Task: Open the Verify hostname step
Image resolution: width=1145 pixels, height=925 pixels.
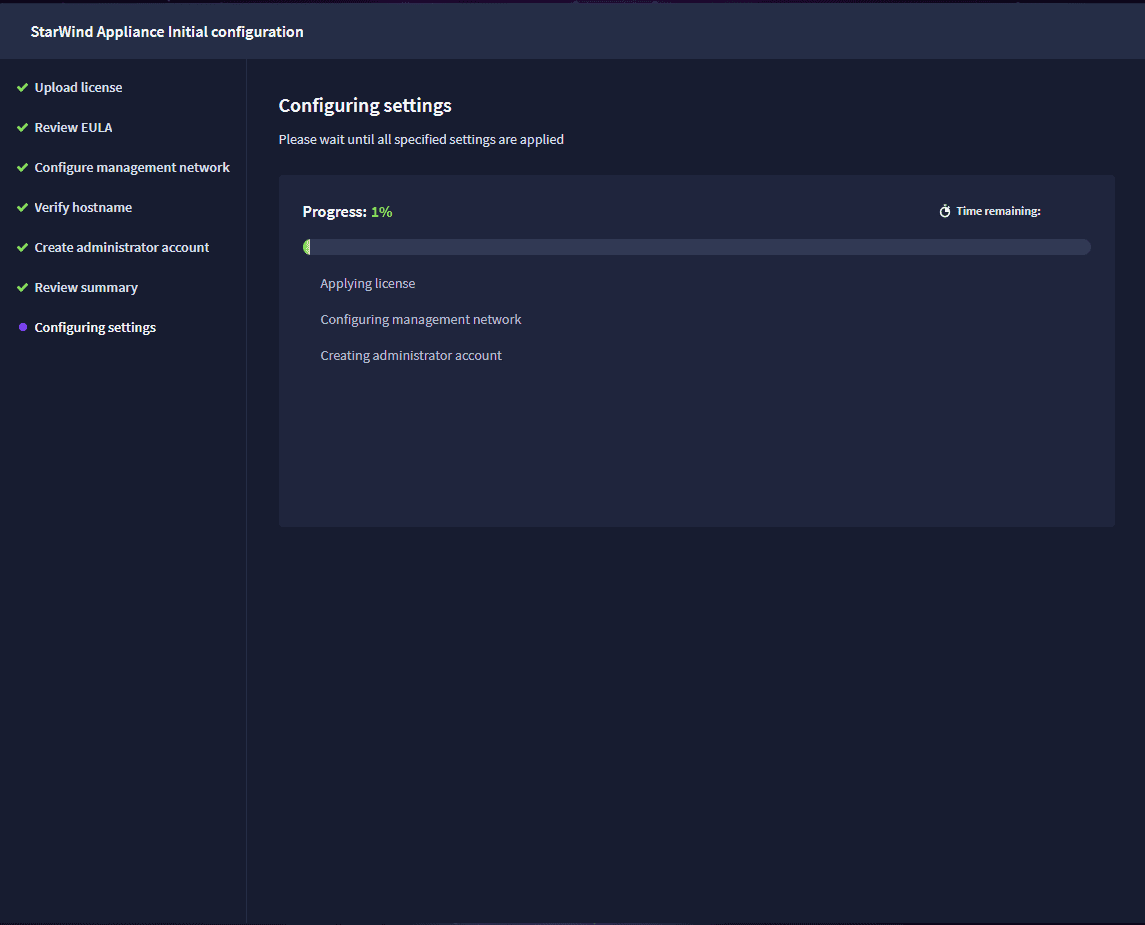Action: coord(83,208)
